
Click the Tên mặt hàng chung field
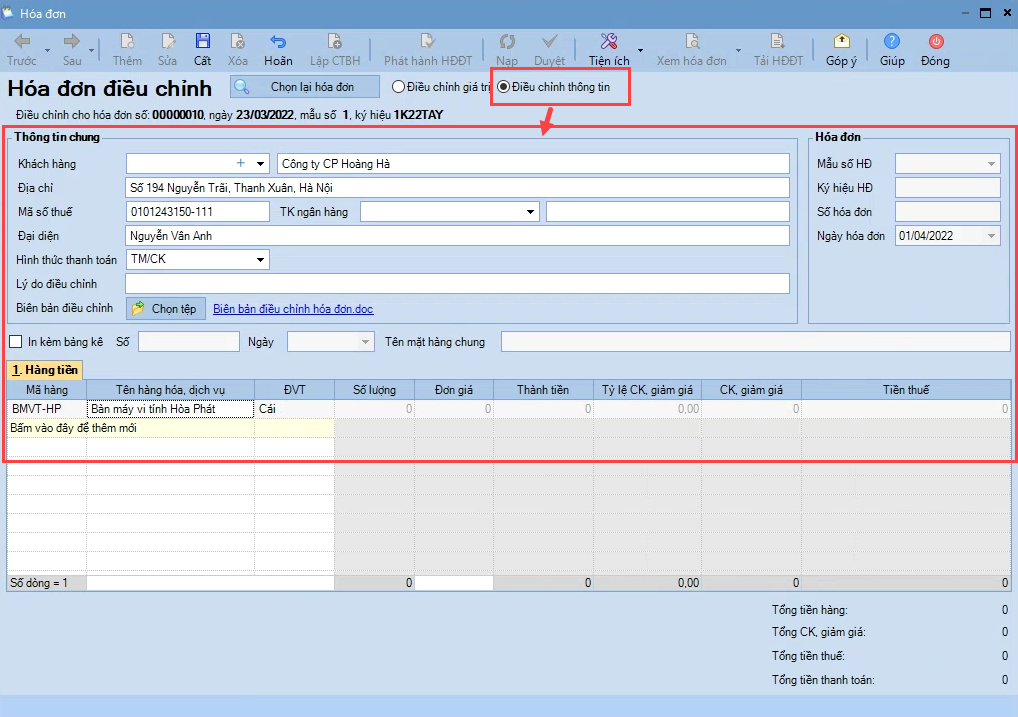(756, 342)
